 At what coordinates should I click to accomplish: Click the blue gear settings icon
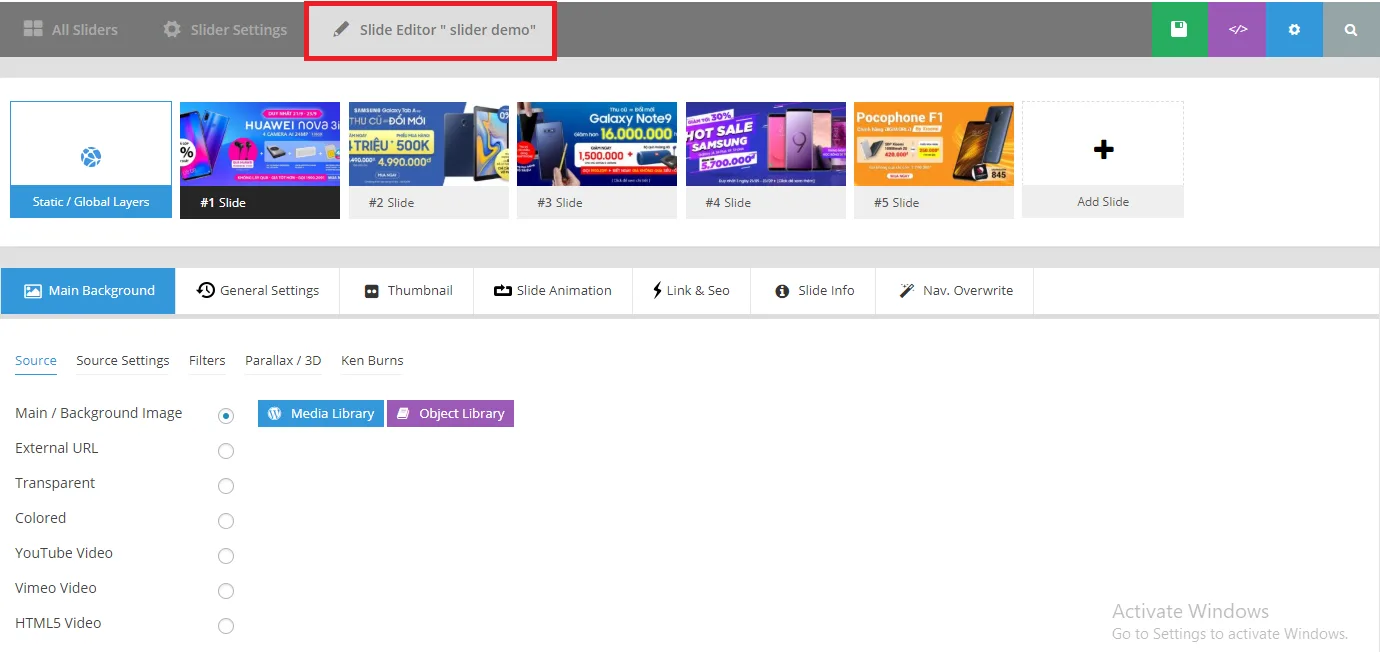click(1294, 30)
